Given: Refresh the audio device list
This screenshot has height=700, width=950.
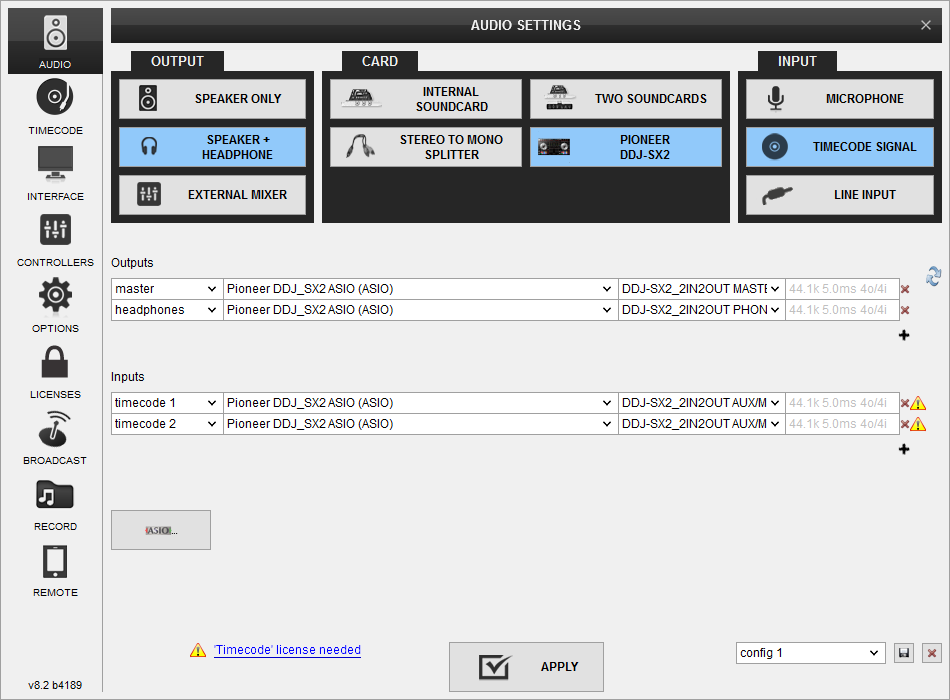Looking at the screenshot, I should click(933, 276).
